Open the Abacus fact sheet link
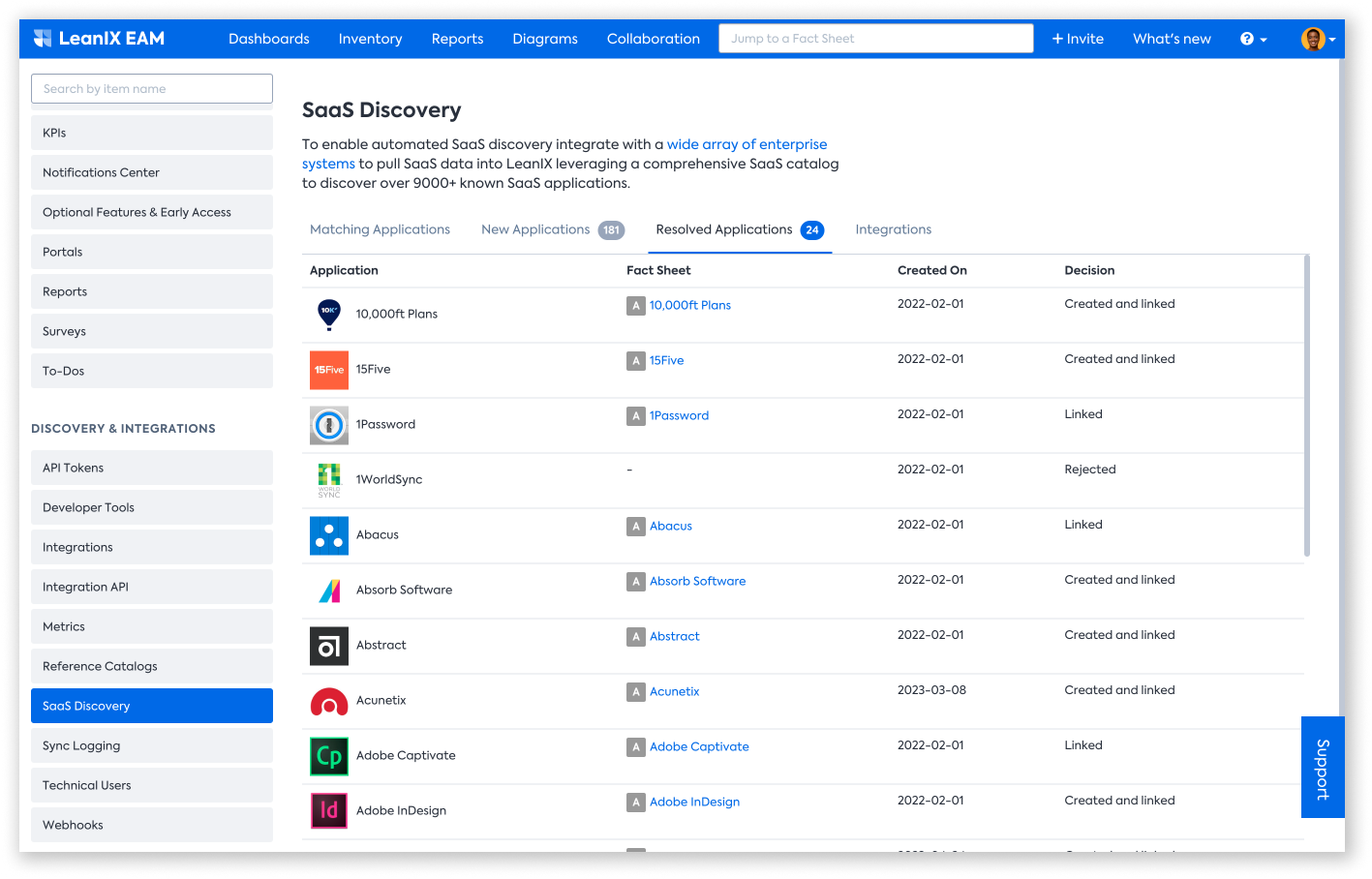 coord(671,526)
